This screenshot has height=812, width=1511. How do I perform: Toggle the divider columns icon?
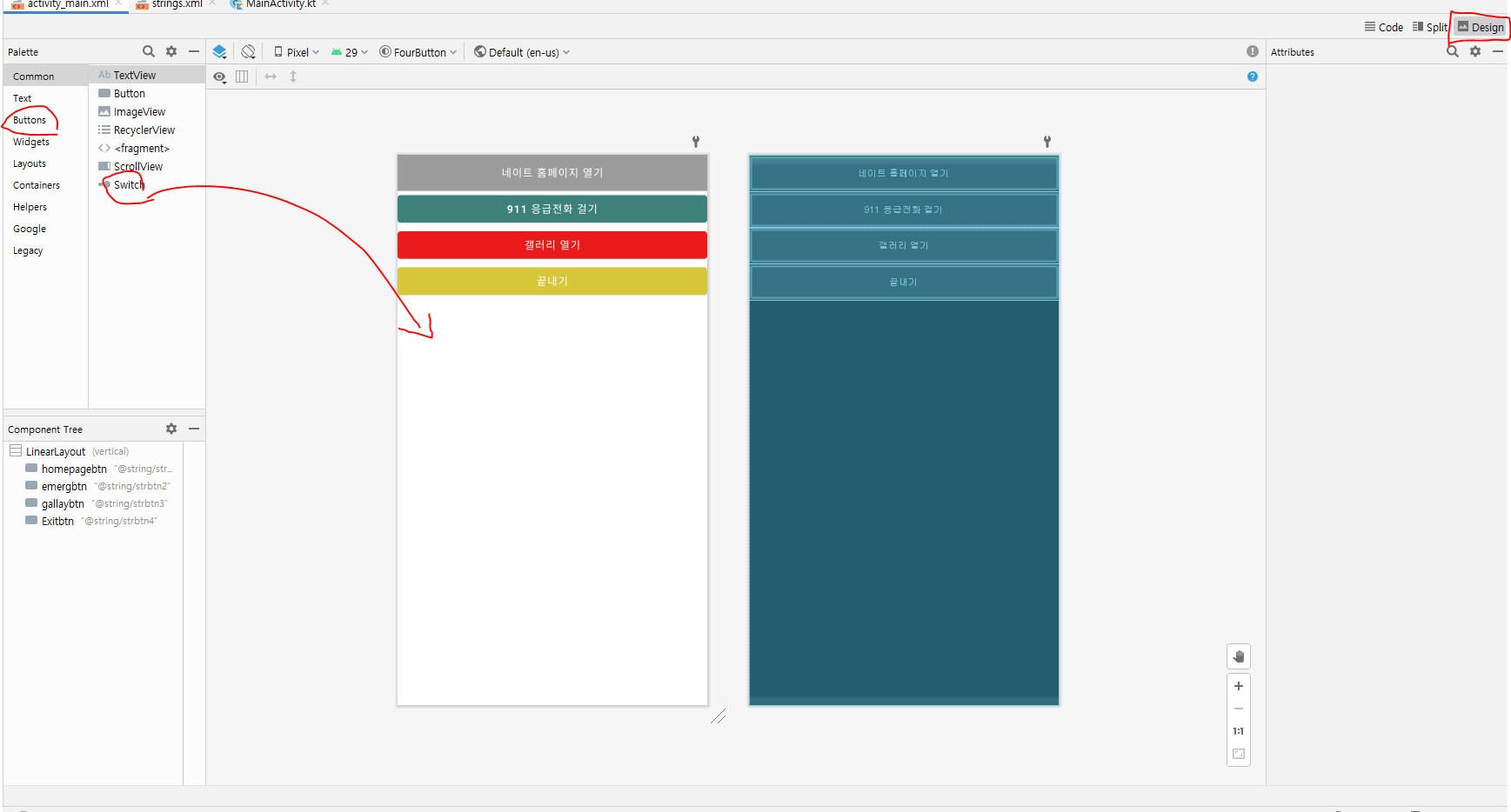pos(242,77)
